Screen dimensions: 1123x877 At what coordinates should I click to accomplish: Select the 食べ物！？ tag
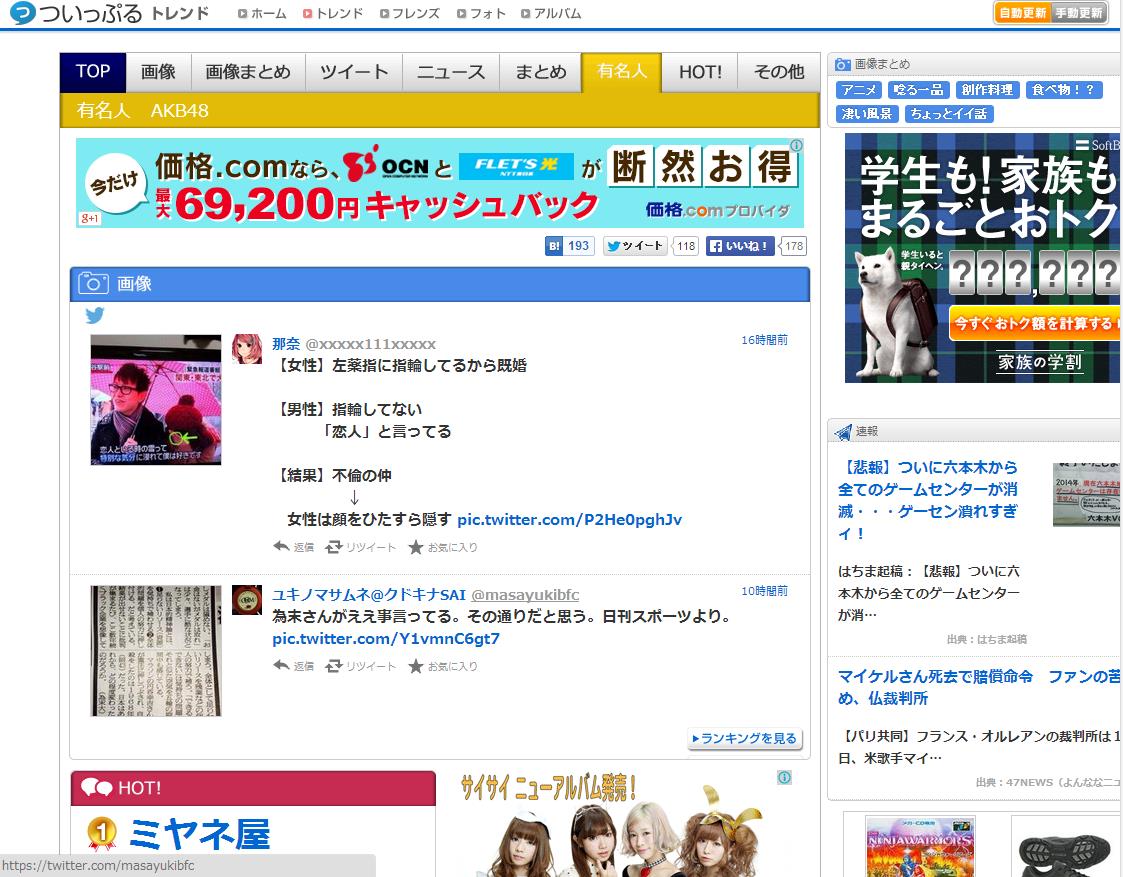coord(1064,89)
